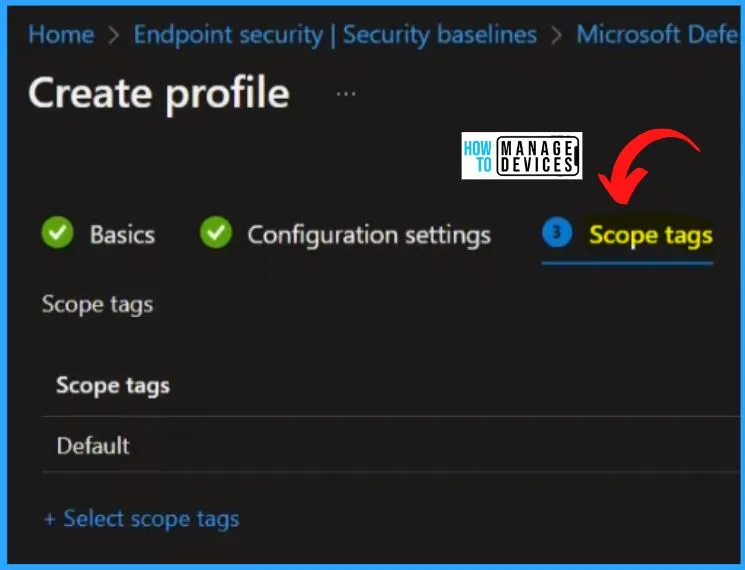Click the step 3 circle icon
745x570 pixels.
coord(557,232)
